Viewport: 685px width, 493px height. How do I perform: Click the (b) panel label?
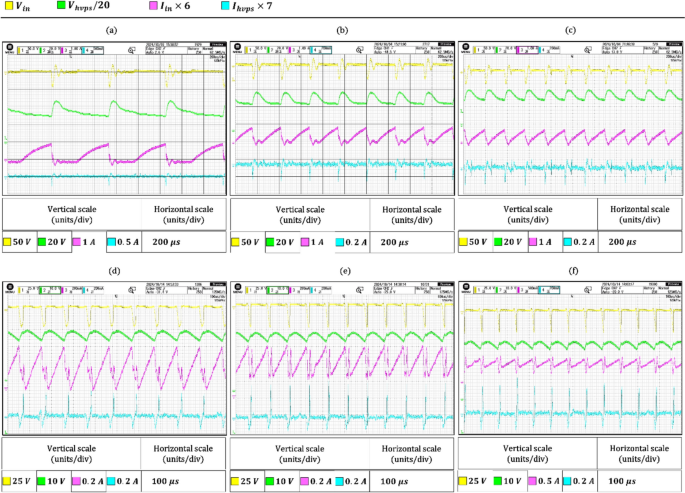coord(342,30)
